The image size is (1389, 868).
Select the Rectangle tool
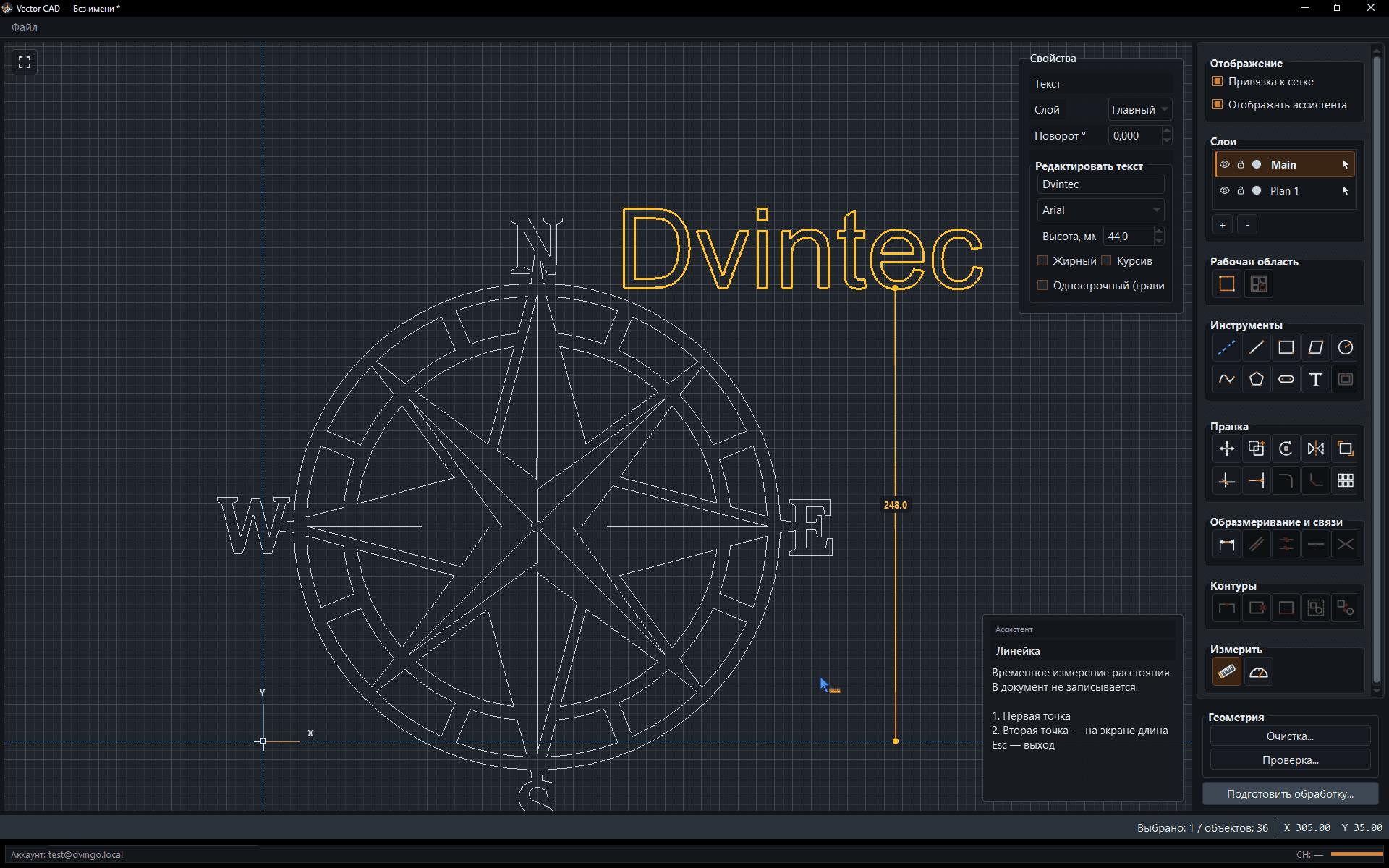point(1286,348)
